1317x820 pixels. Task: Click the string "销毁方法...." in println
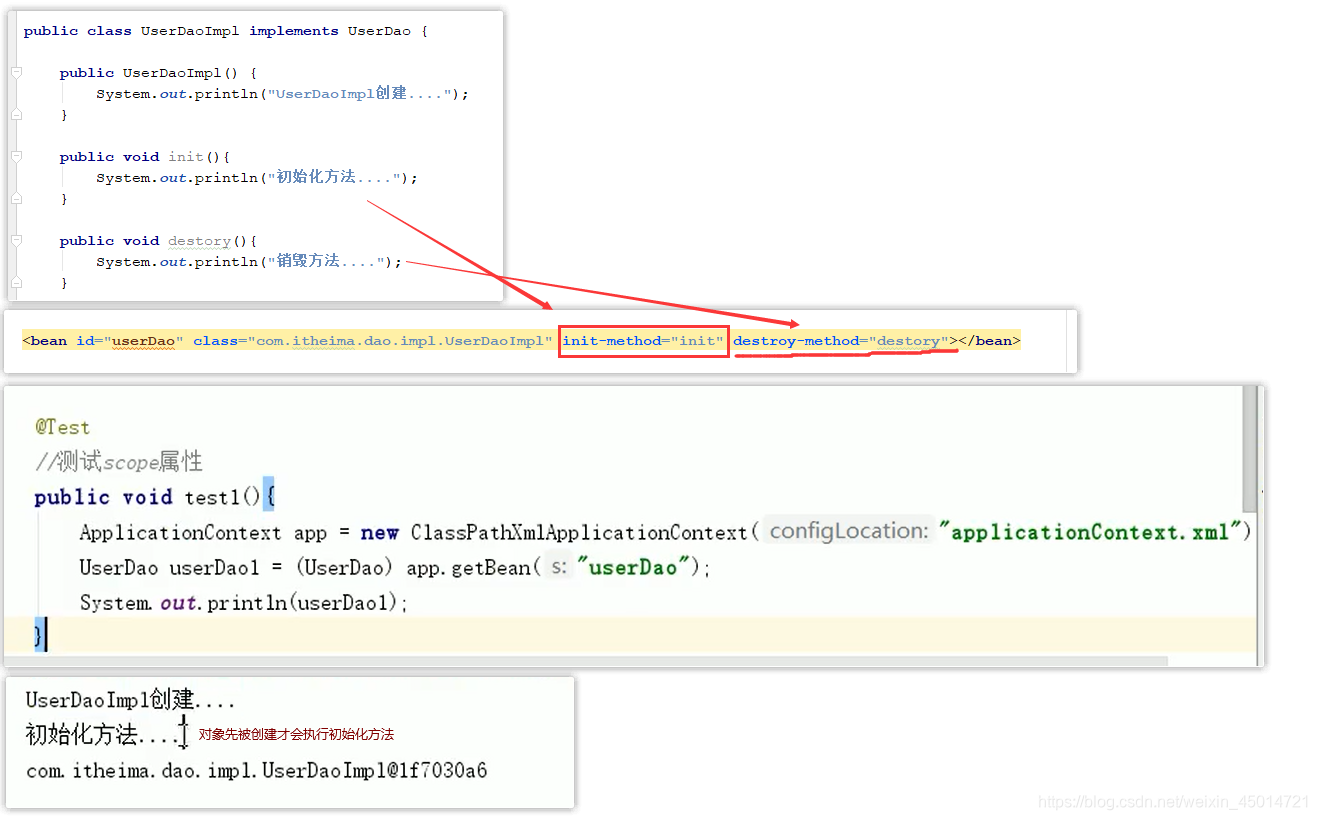click(x=326, y=262)
